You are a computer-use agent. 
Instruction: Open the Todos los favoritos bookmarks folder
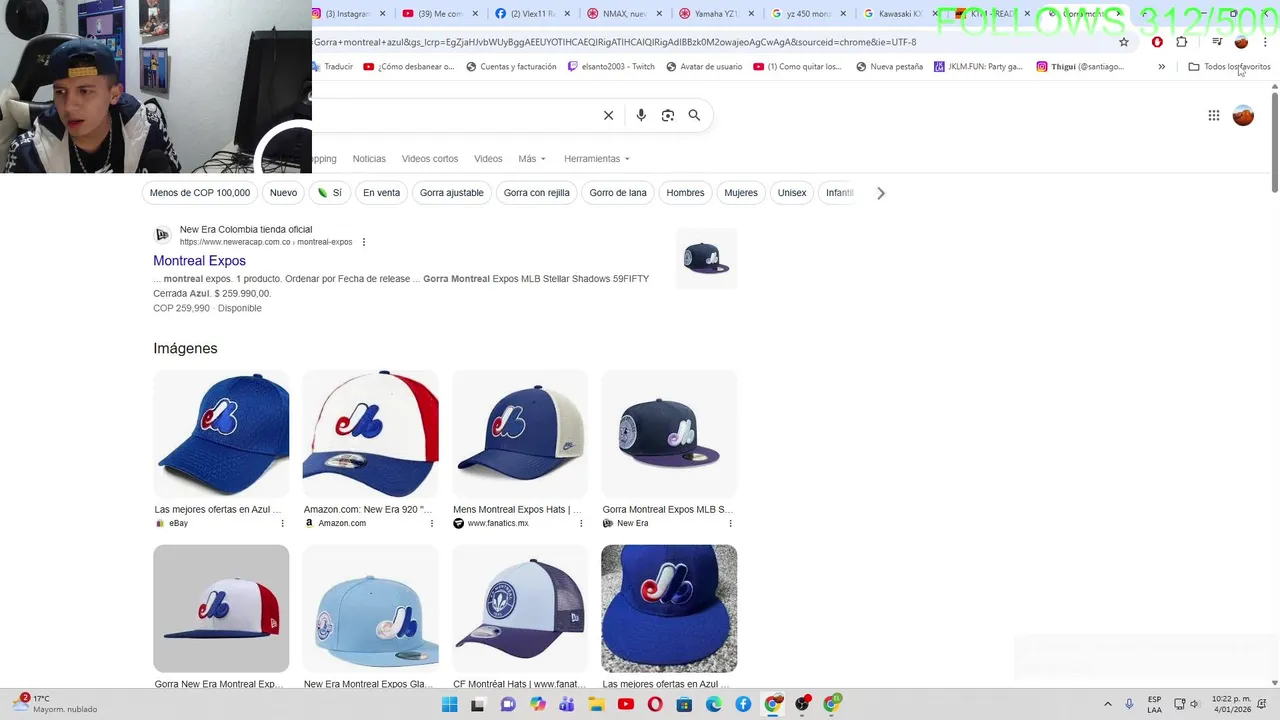pos(1229,67)
